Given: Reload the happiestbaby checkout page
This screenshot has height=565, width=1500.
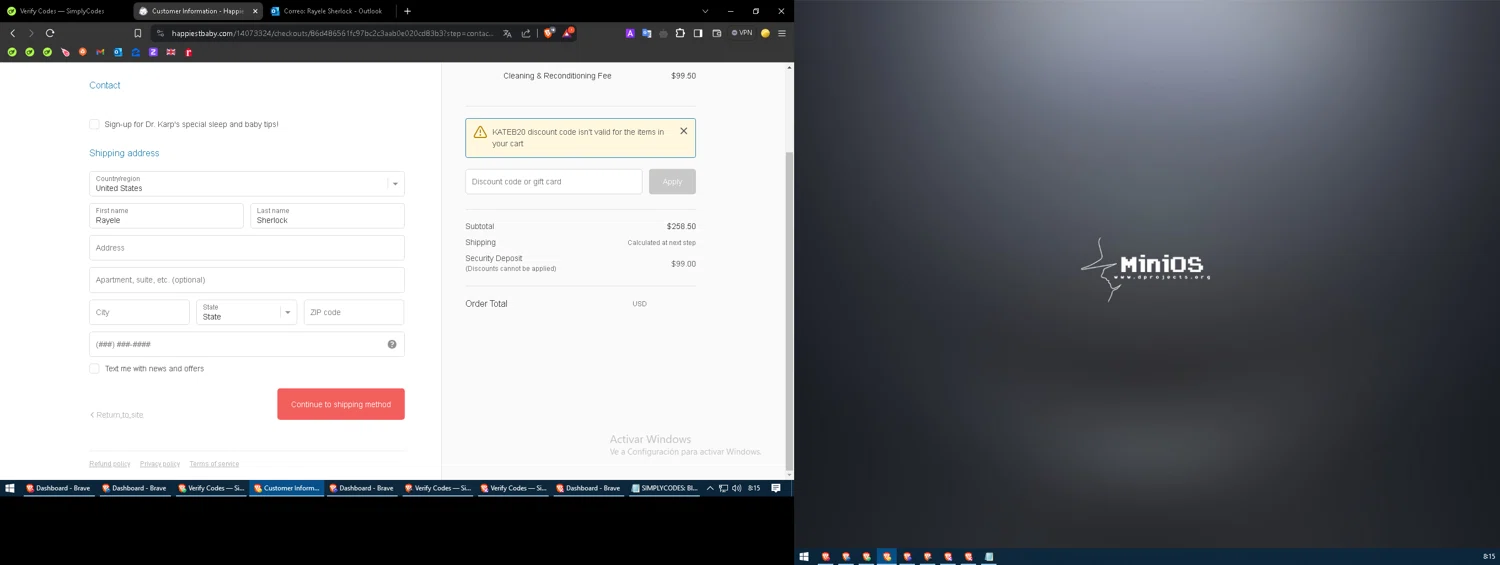Looking at the screenshot, I should 50,33.
